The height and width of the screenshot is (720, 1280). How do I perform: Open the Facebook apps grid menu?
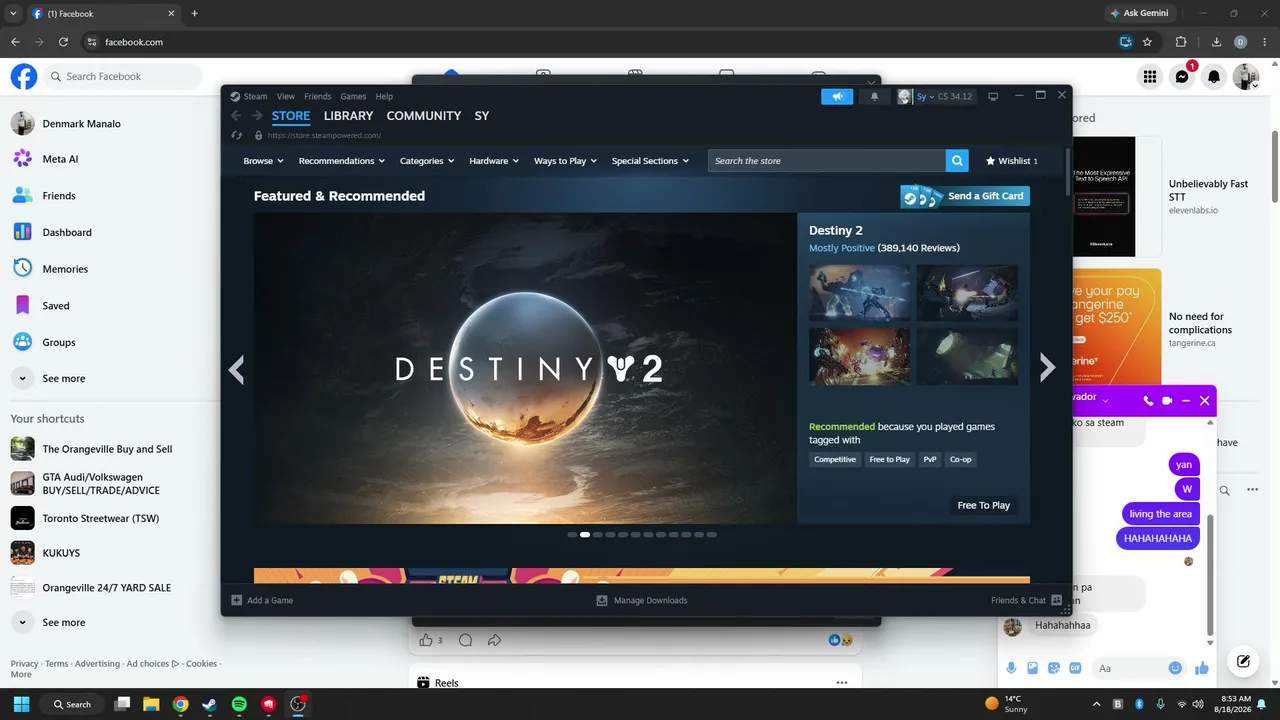click(x=1150, y=76)
